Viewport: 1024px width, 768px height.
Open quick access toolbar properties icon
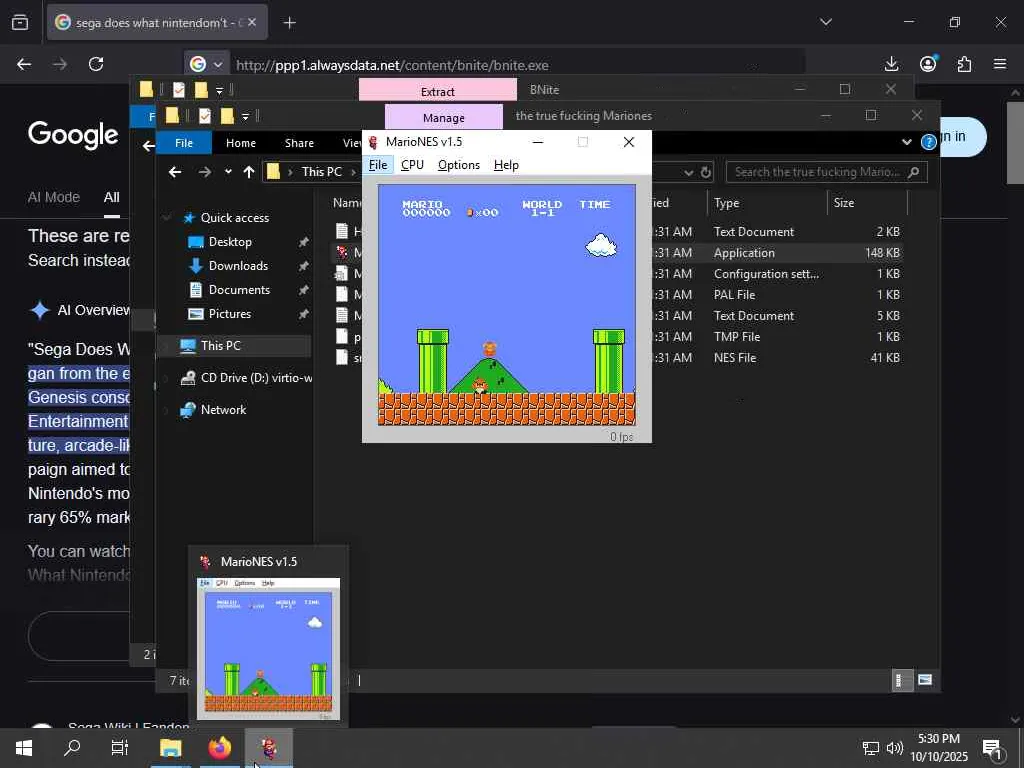click(204, 116)
